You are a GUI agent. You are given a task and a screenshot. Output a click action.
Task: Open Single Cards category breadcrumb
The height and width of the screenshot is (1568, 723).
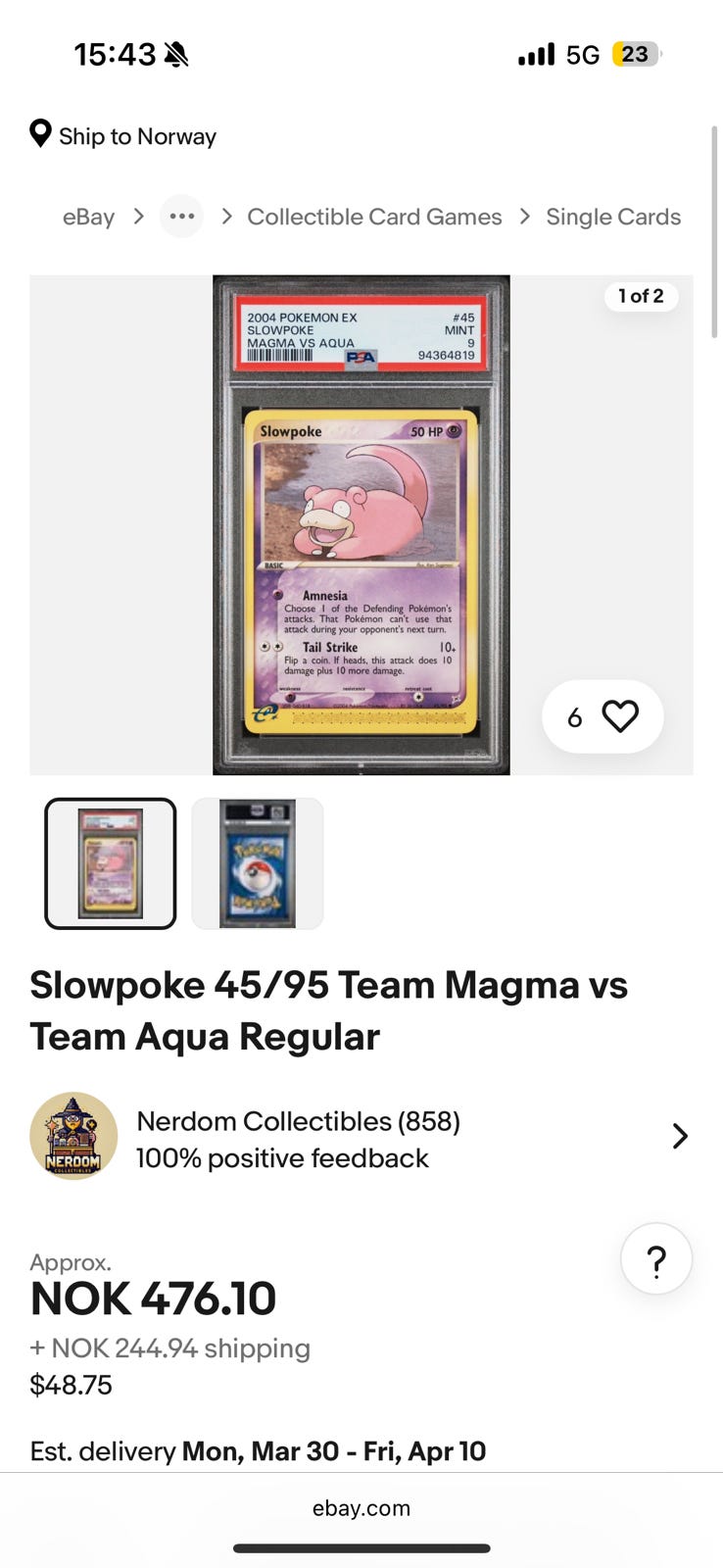click(x=613, y=217)
